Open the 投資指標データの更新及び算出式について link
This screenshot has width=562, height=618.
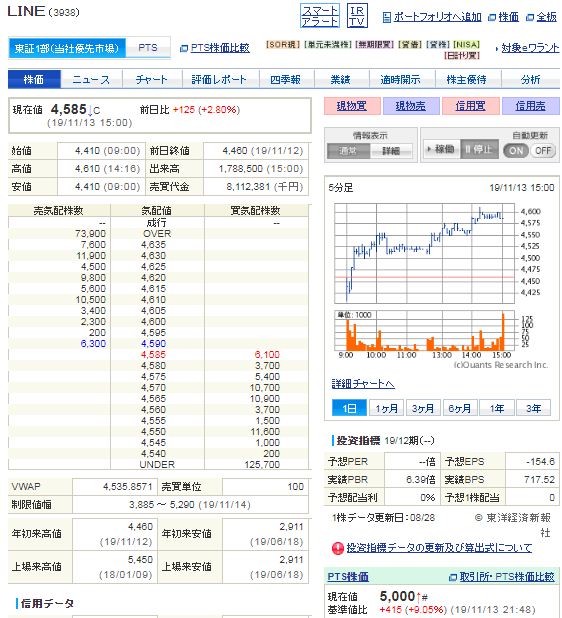439,548
